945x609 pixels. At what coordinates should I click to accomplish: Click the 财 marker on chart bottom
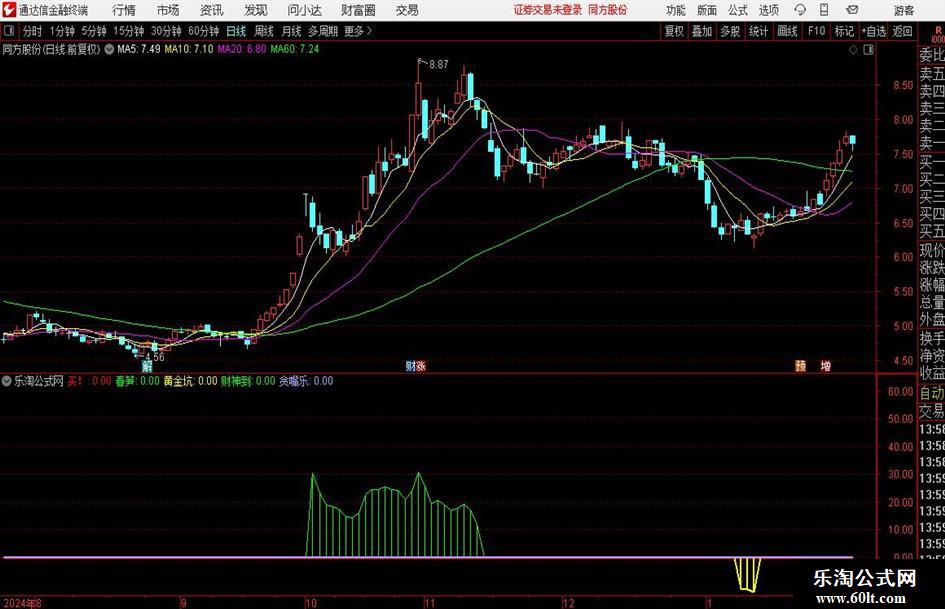click(x=410, y=366)
